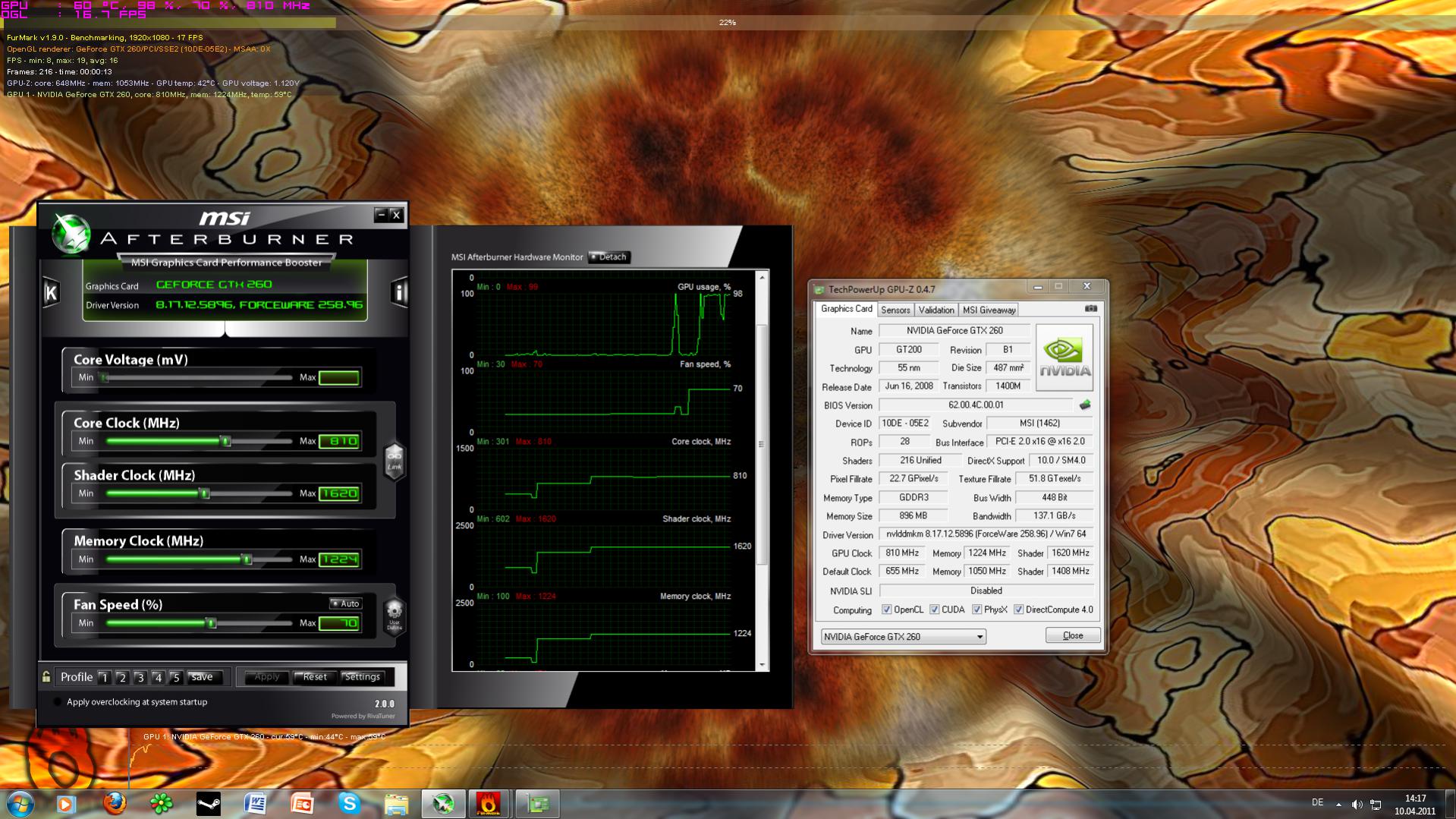This screenshot has height=819, width=1456.
Task: Click the NVIDIA logo in GPU-Z
Action: (1064, 358)
